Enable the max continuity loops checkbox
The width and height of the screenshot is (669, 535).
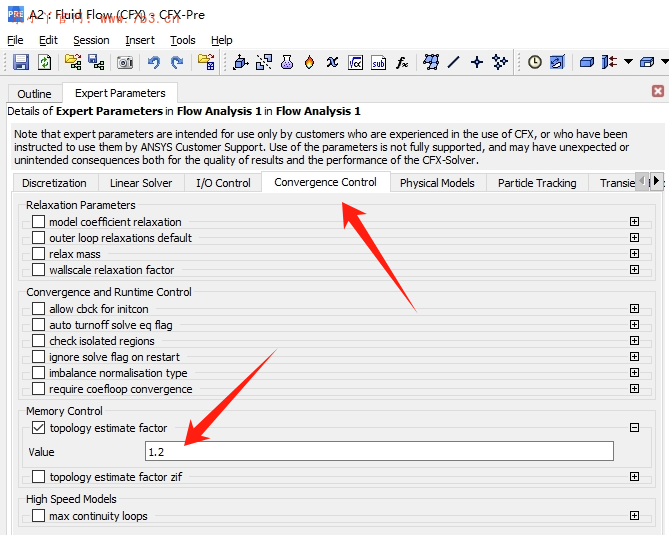pyautogui.click(x=39, y=516)
